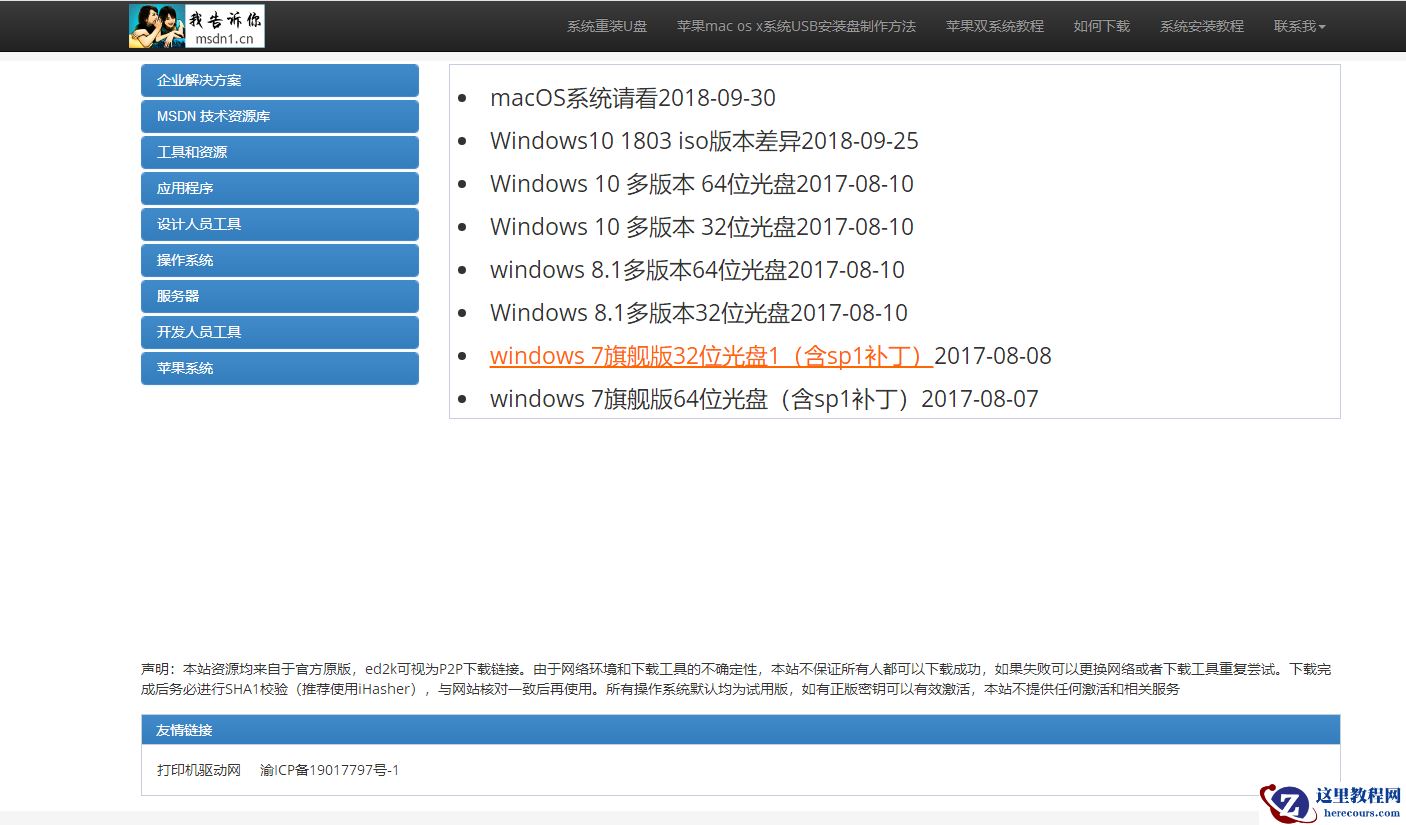Open the MSDN 技术资源库 section
Screen dimensions: 1406x825
279,116
